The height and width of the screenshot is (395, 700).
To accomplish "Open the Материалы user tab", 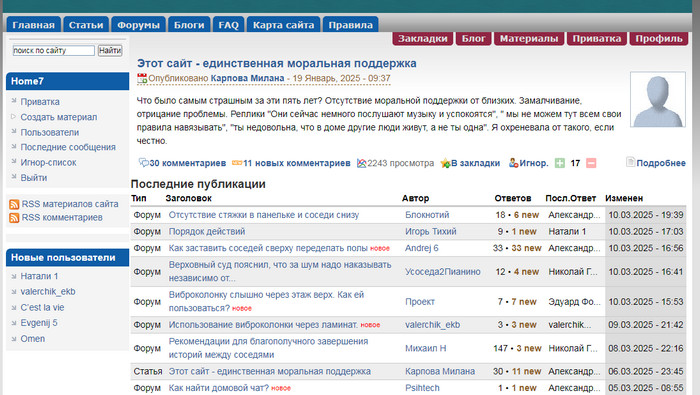I will [529, 38].
